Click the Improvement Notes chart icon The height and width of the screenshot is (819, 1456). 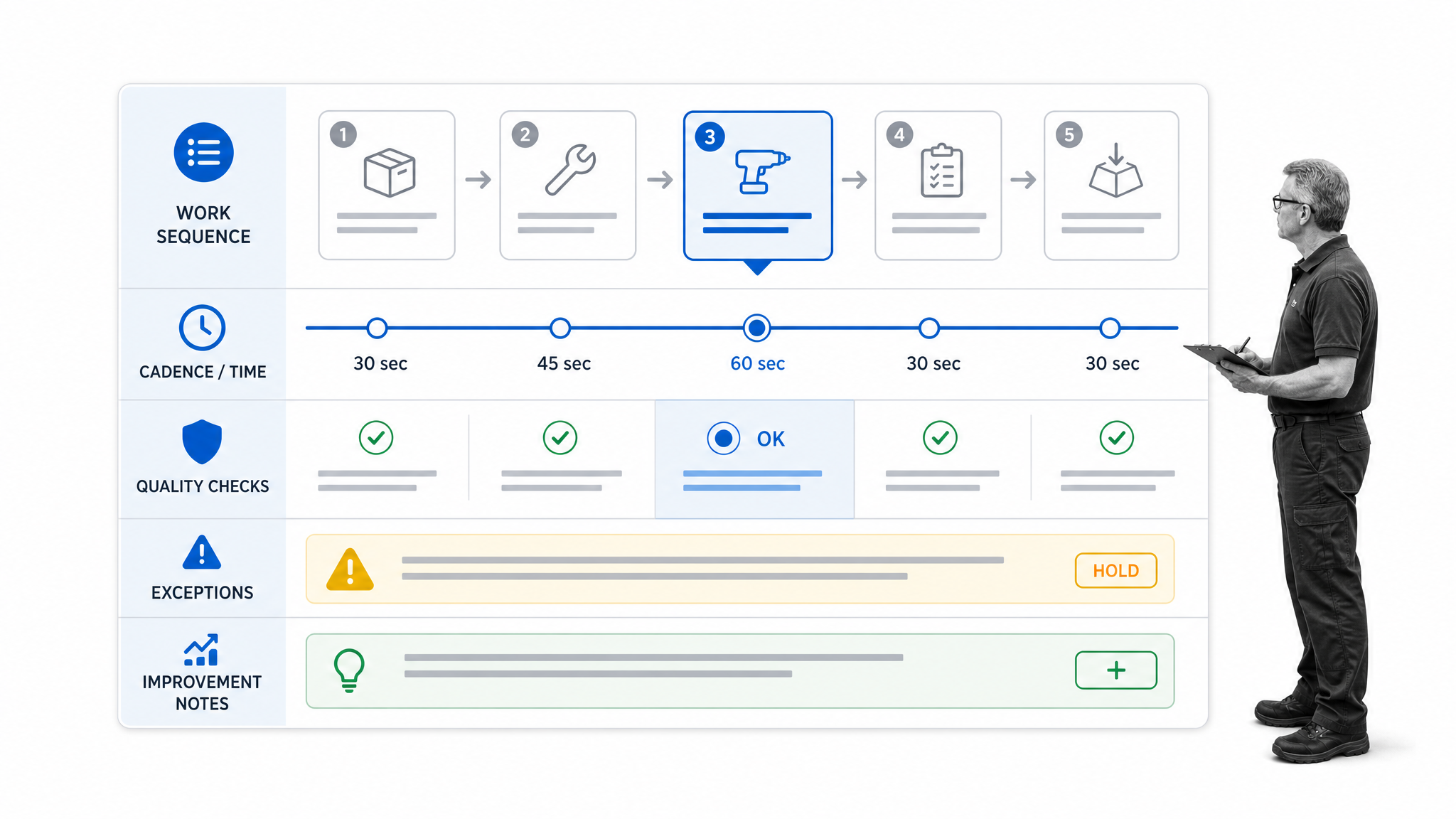pyautogui.click(x=201, y=649)
